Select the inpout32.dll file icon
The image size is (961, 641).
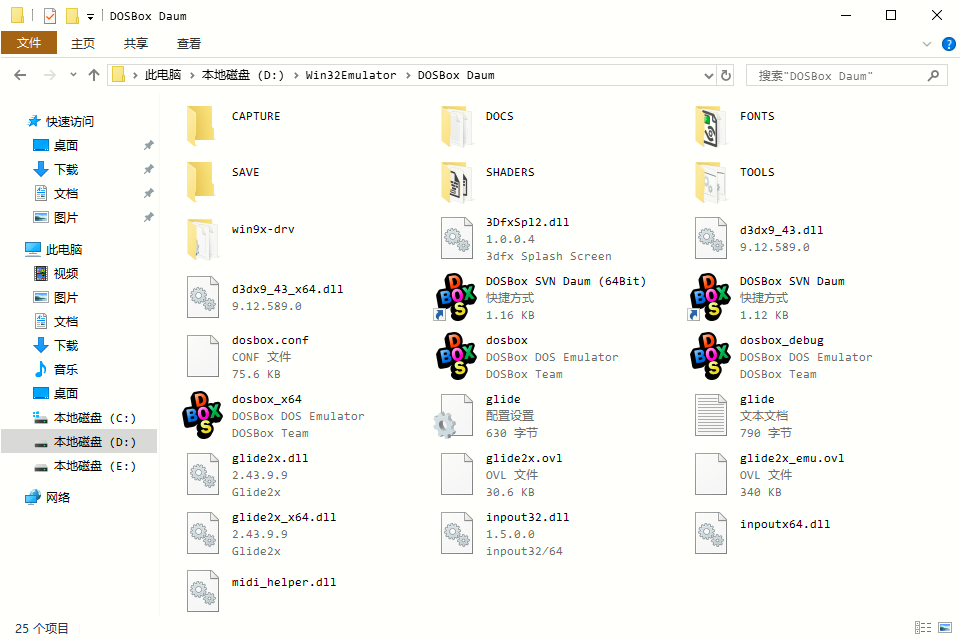pos(457,533)
